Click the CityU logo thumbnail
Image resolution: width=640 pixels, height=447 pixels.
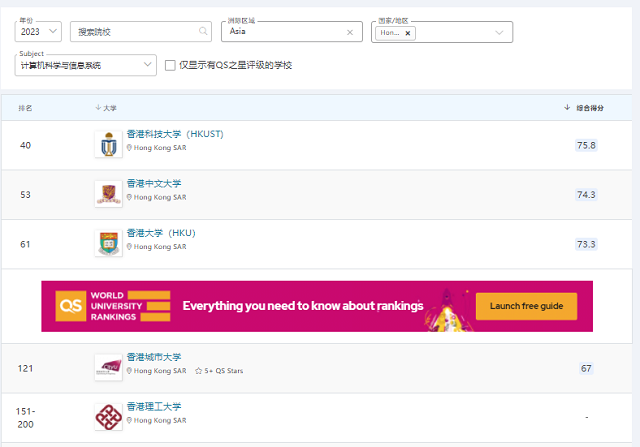click(109, 367)
